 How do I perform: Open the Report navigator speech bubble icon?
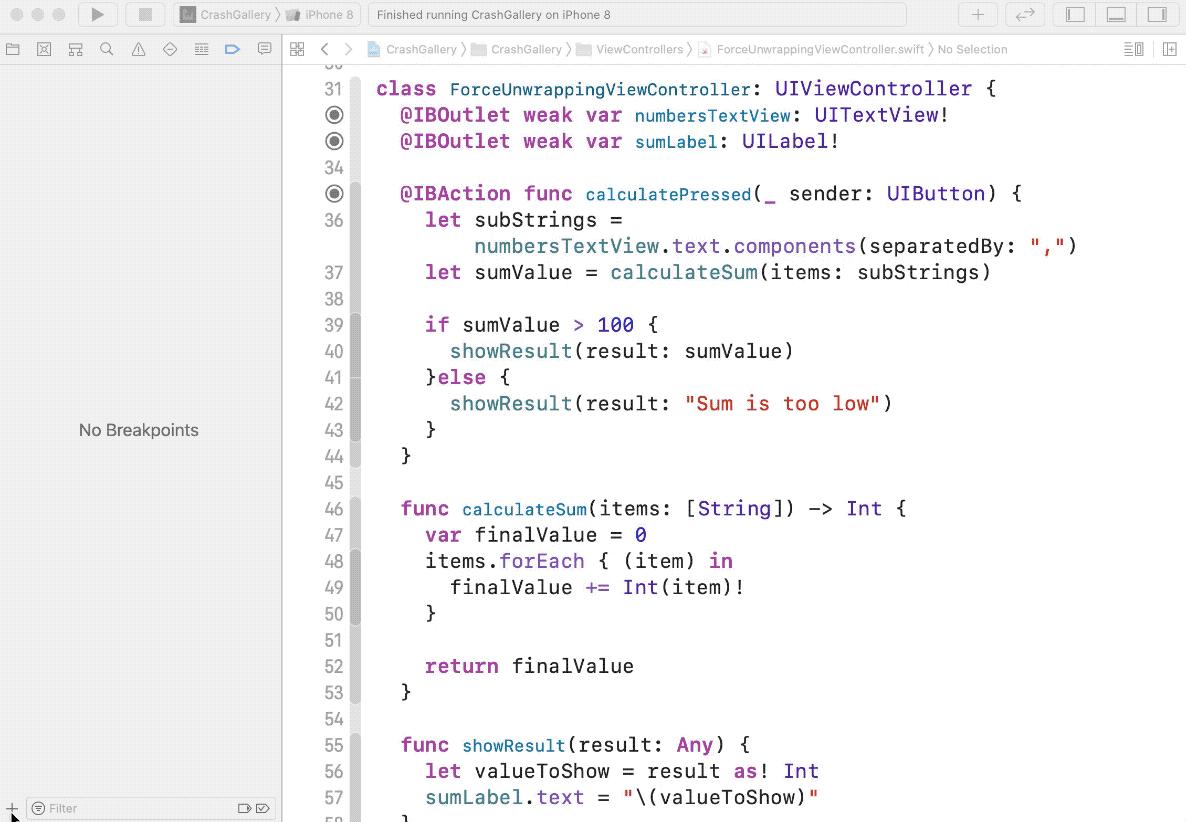pos(264,49)
